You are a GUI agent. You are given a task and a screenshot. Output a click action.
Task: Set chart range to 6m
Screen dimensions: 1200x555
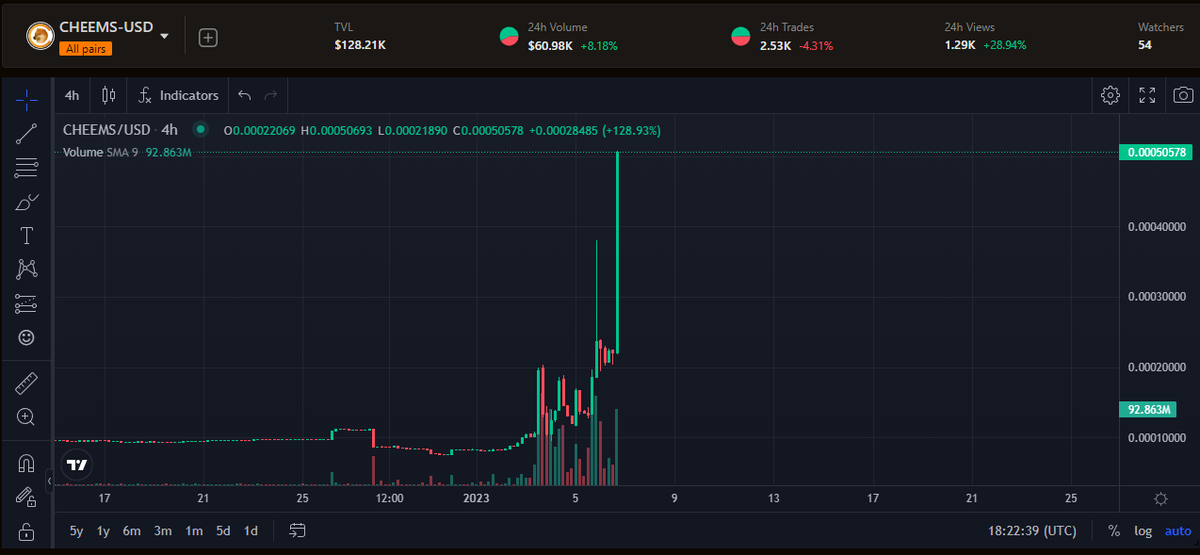click(x=132, y=531)
